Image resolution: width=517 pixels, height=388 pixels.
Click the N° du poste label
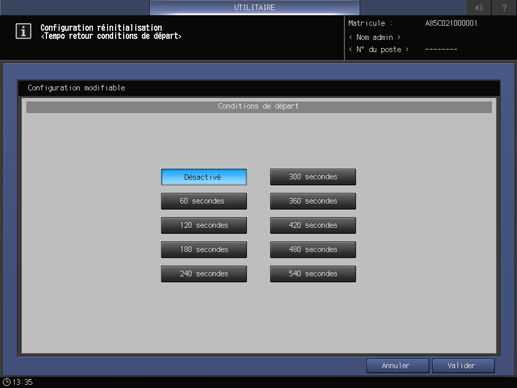click(378, 49)
